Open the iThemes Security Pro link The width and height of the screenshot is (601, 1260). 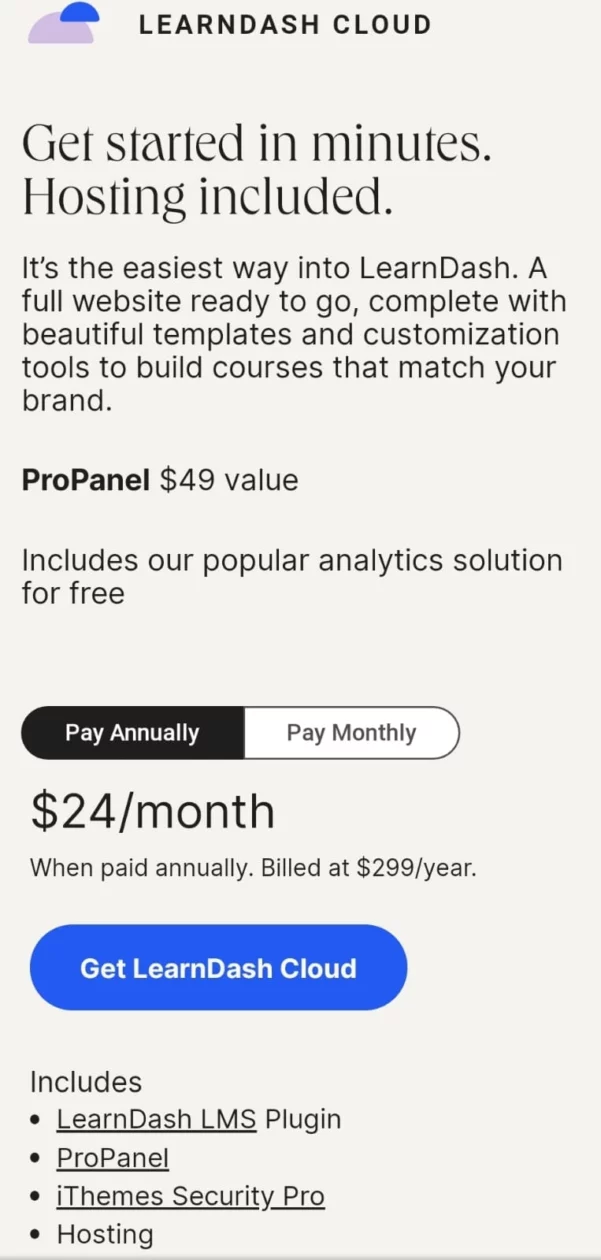190,1196
